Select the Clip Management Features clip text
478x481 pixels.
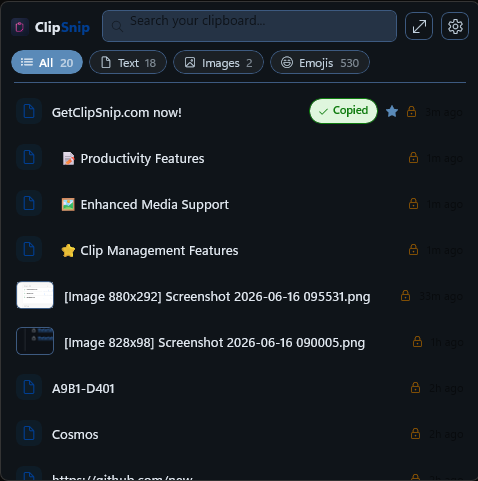(x=159, y=251)
